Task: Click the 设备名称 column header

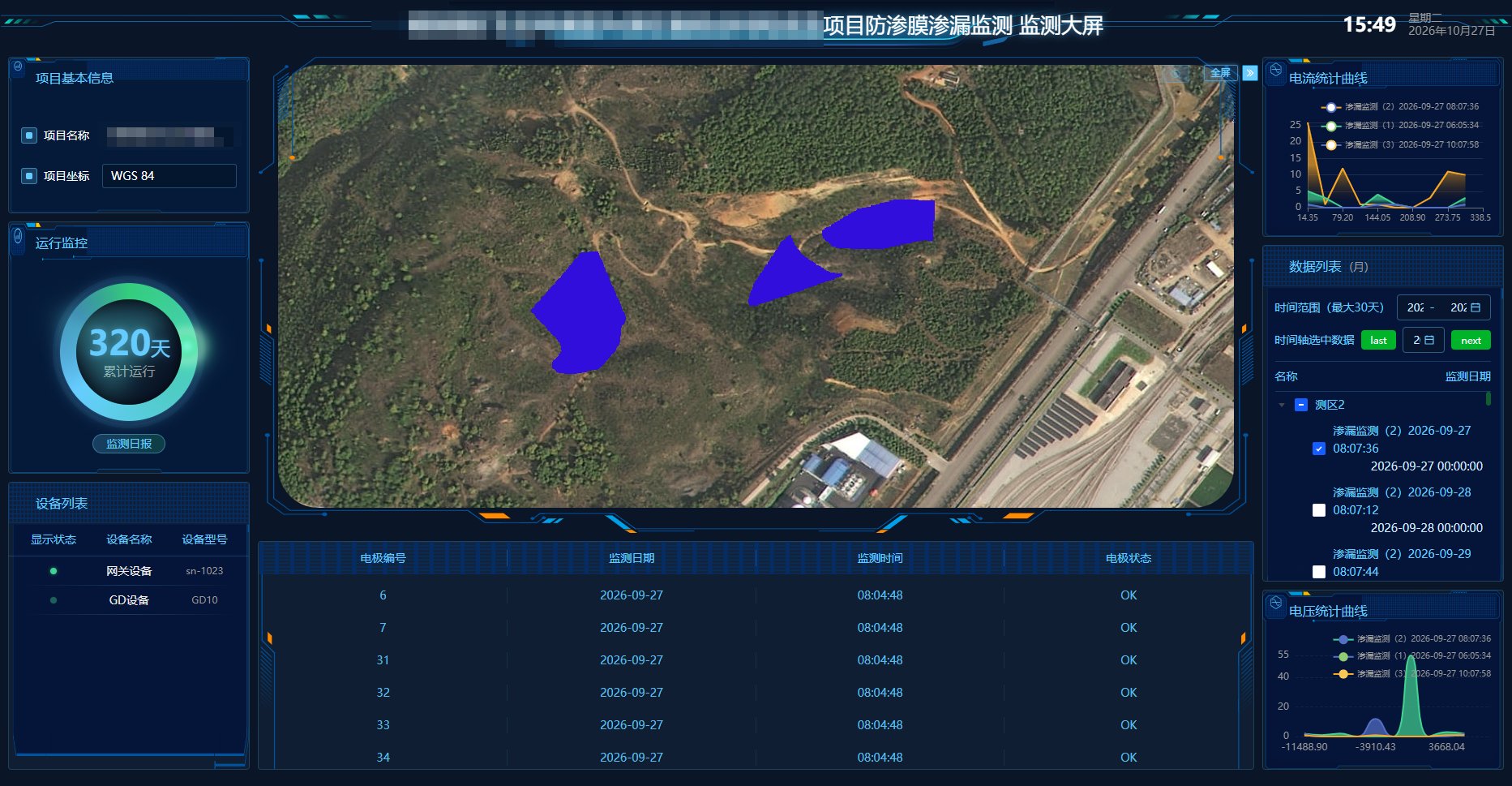Action: [x=129, y=539]
